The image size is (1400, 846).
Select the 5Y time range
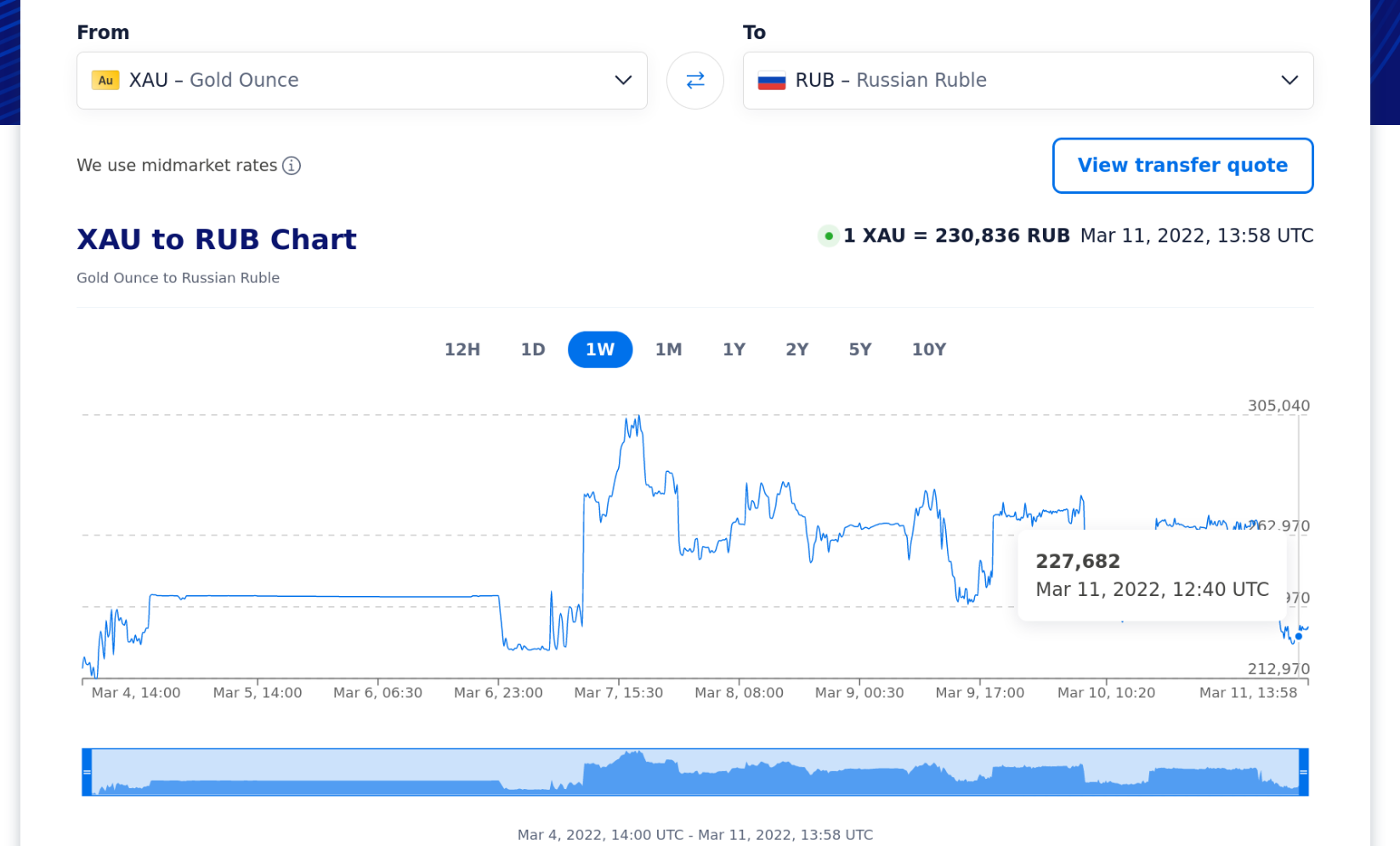(860, 349)
